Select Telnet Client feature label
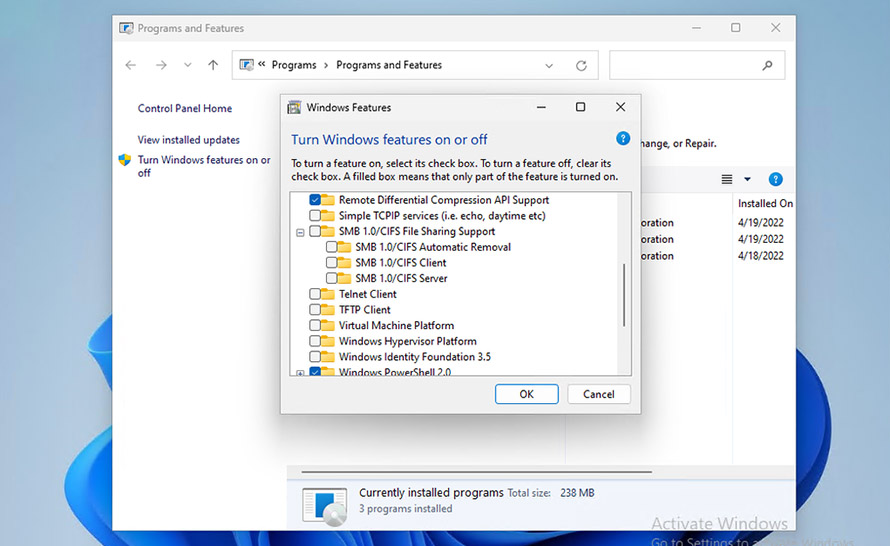The width and height of the screenshot is (890, 546). click(368, 294)
